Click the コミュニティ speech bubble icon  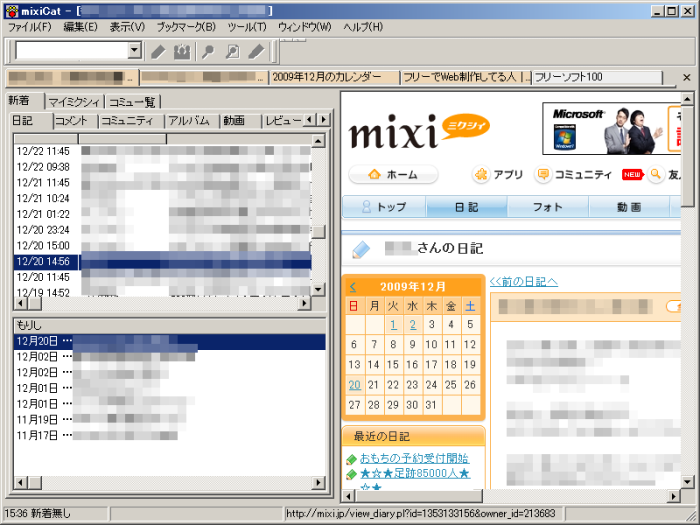click(x=543, y=175)
